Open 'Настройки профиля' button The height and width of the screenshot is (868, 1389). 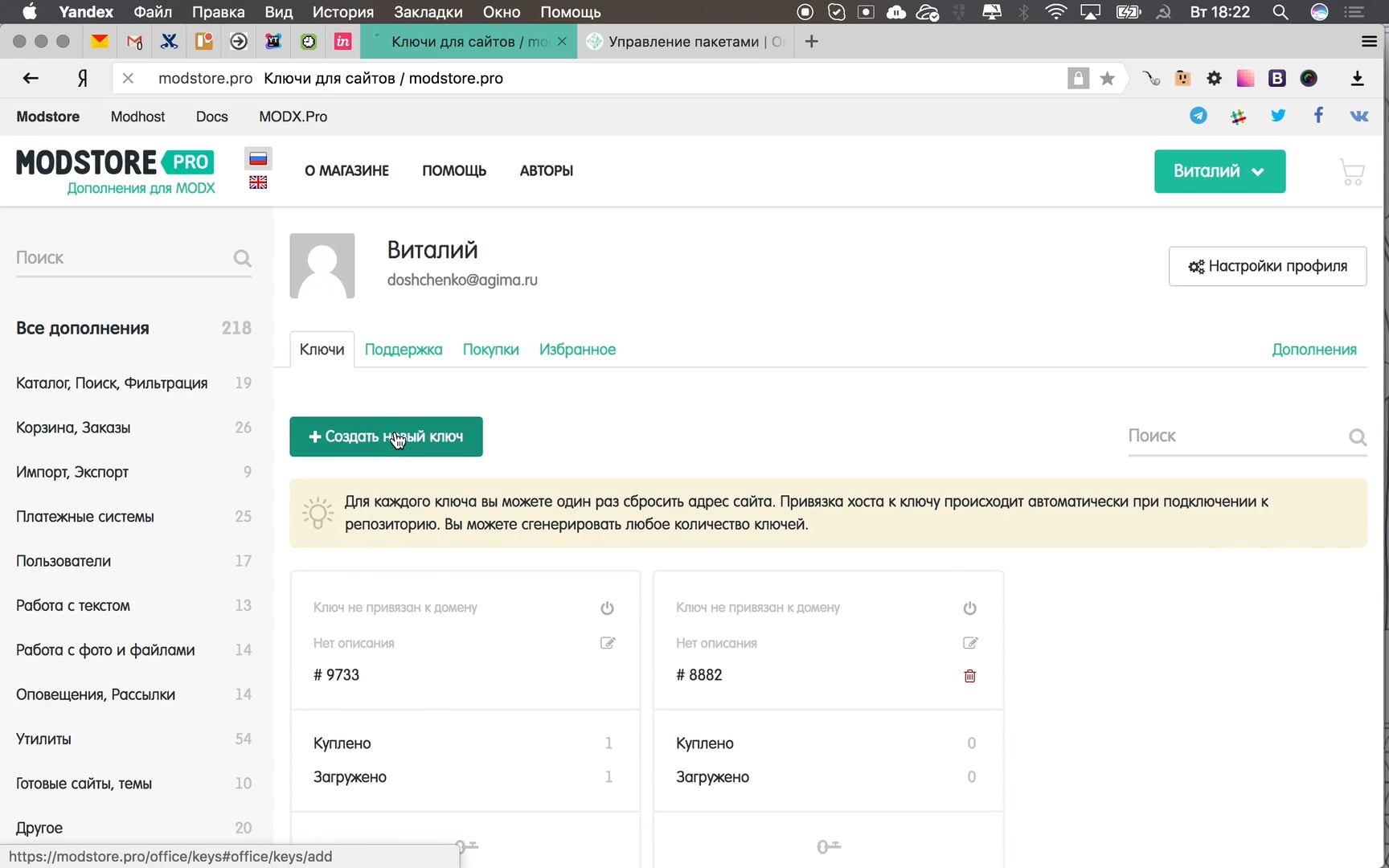[1268, 266]
